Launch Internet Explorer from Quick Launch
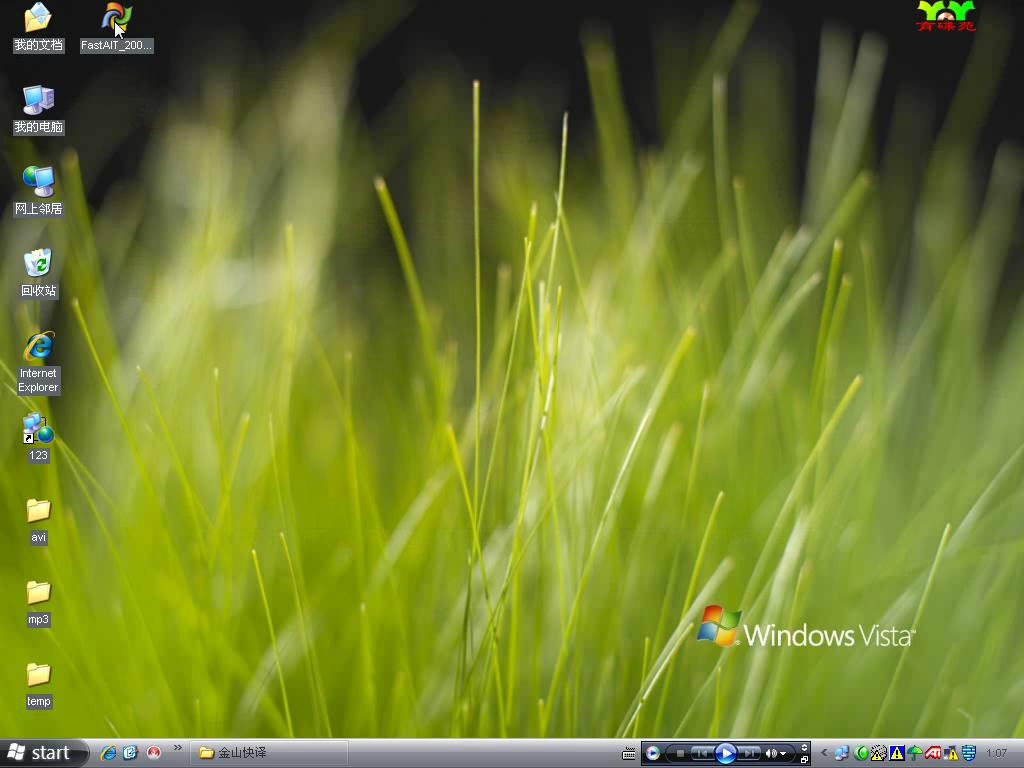The width and height of the screenshot is (1024, 768). pyautogui.click(x=108, y=753)
